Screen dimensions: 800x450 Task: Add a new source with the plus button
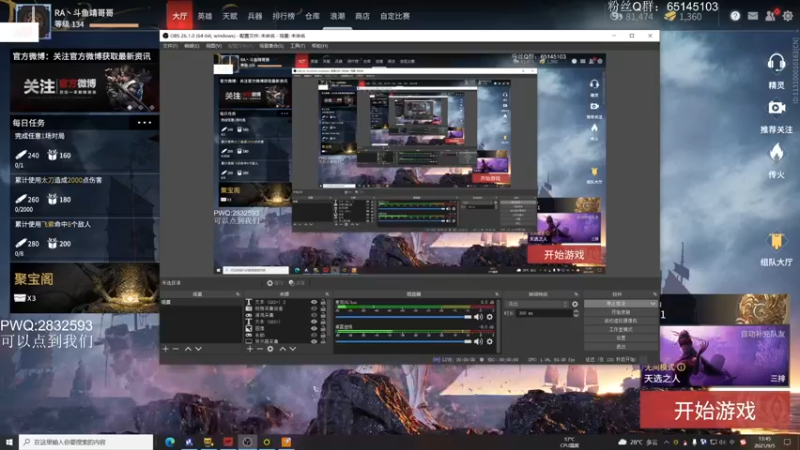coord(250,349)
